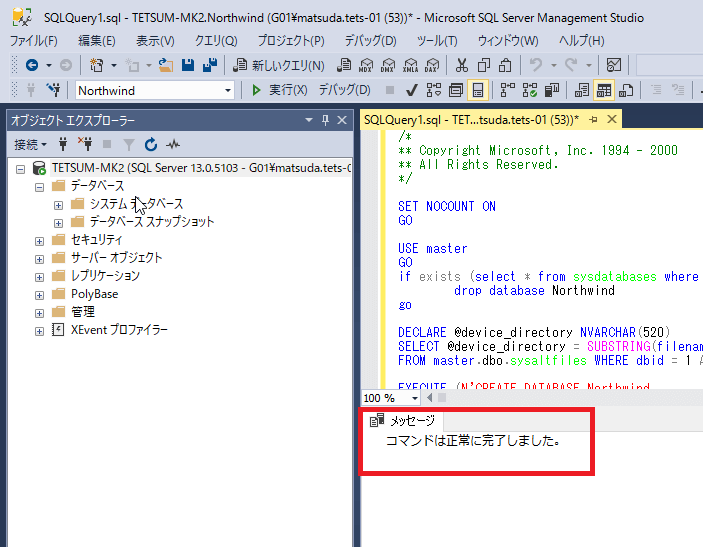
Task: Click the Disconnect plug icon with red X
Action: tap(84, 144)
